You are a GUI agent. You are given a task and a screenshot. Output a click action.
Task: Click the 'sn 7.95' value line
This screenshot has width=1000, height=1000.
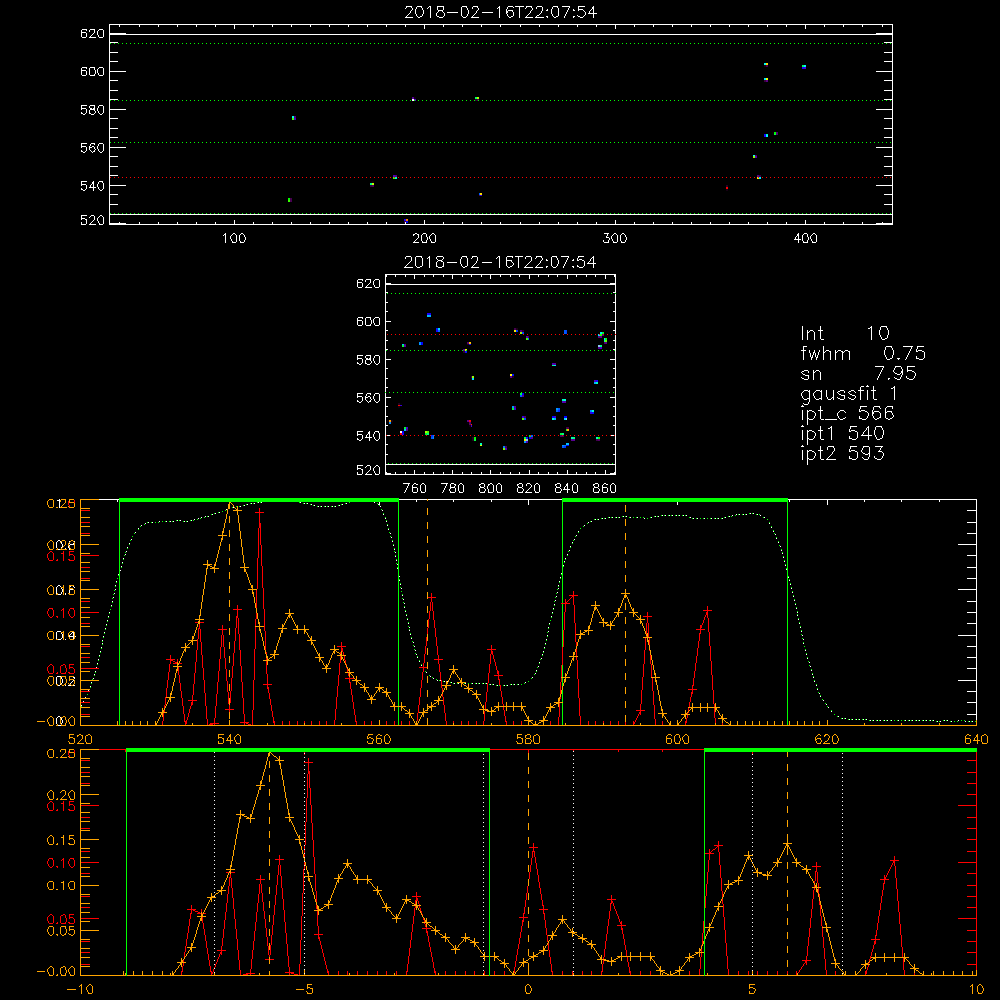coord(858,373)
